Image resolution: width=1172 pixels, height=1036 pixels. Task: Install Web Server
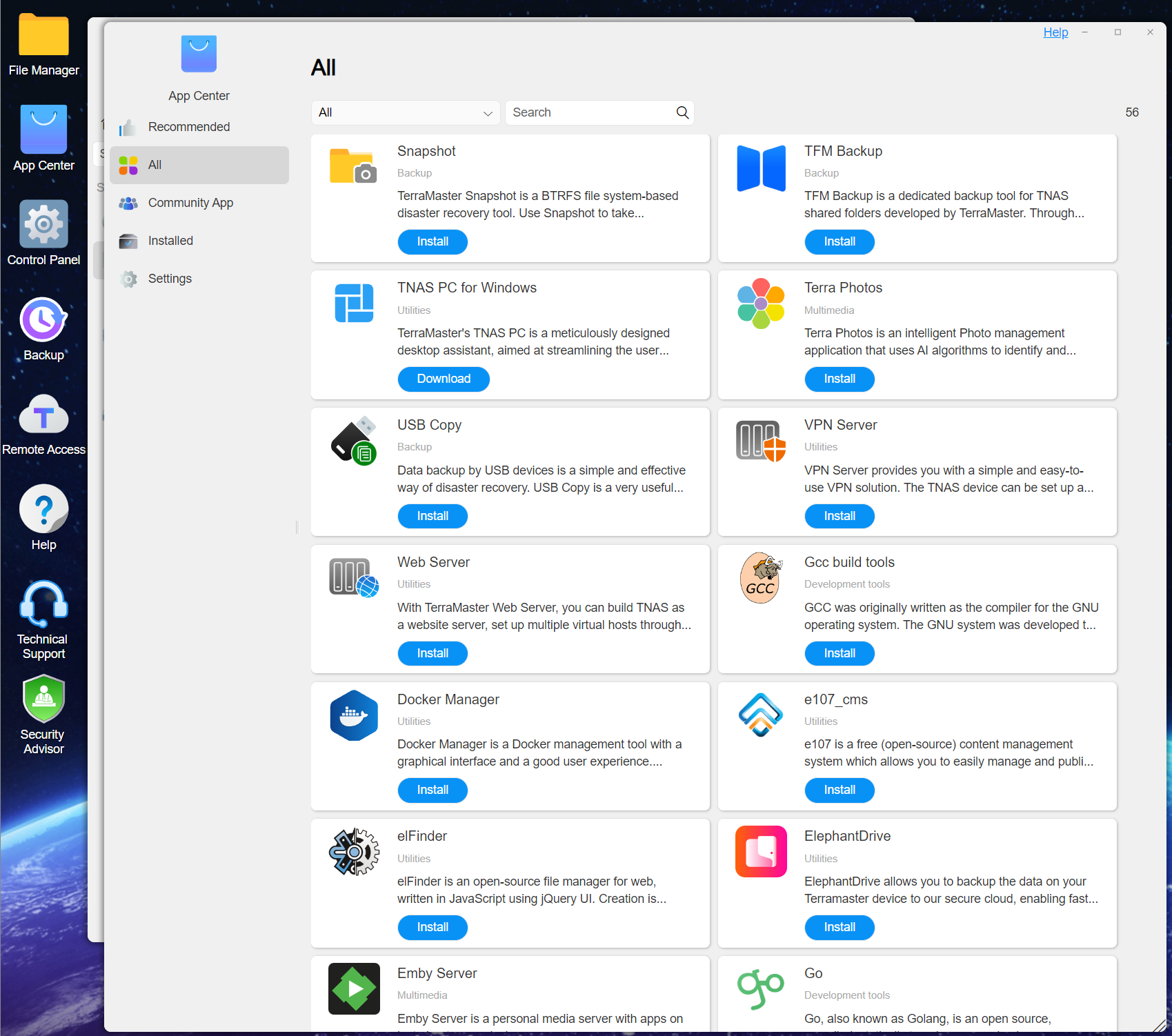(x=433, y=653)
